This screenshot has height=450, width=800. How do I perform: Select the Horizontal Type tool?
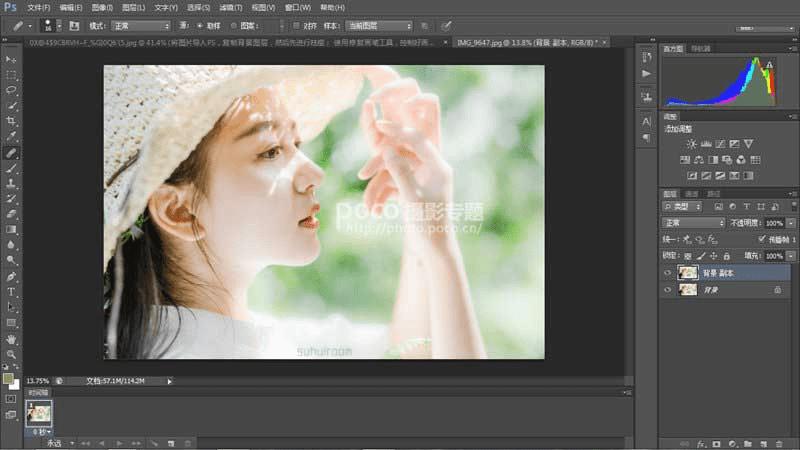click(11, 292)
